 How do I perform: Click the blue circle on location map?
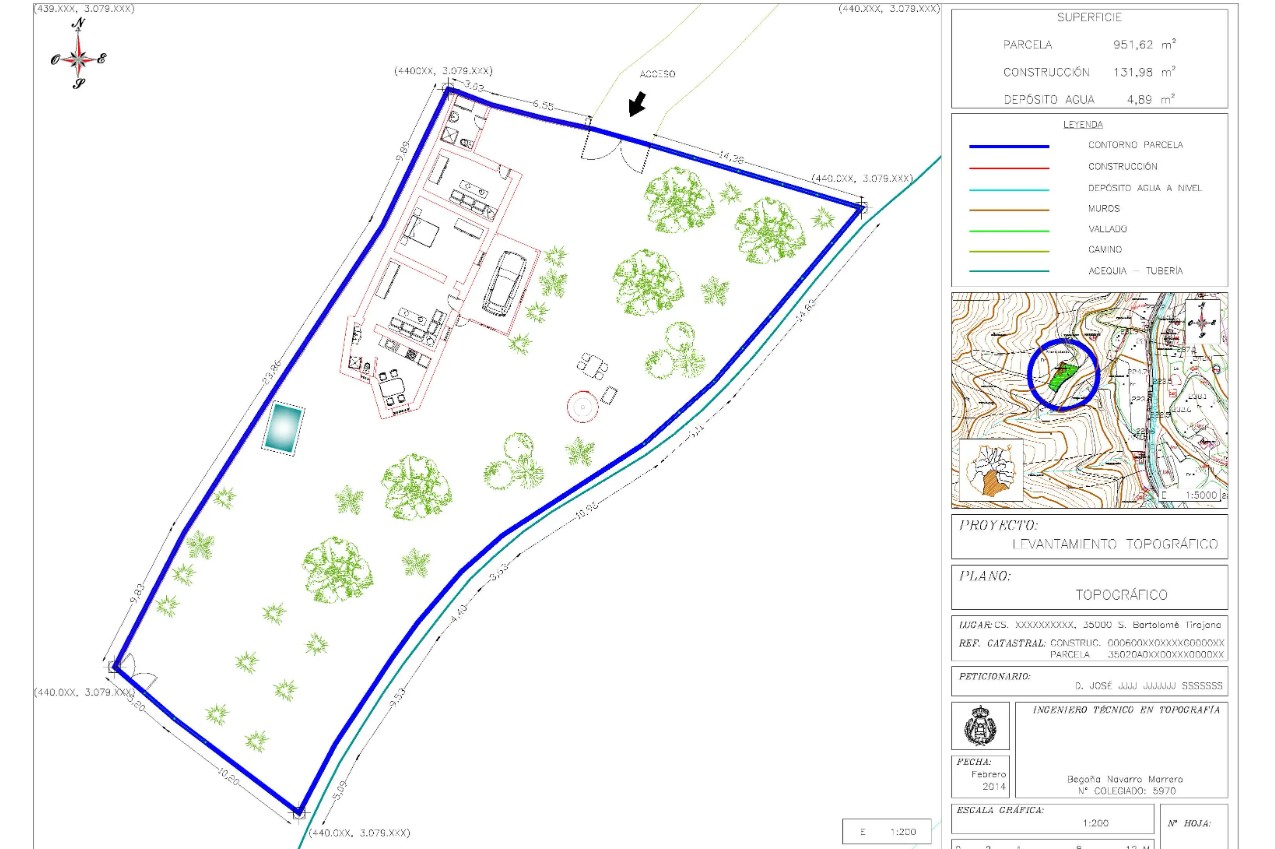tap(1064, 375)
